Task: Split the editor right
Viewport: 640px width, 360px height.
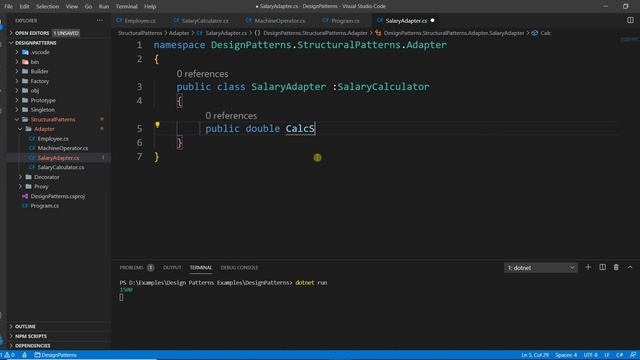Action: coord(630,20)
